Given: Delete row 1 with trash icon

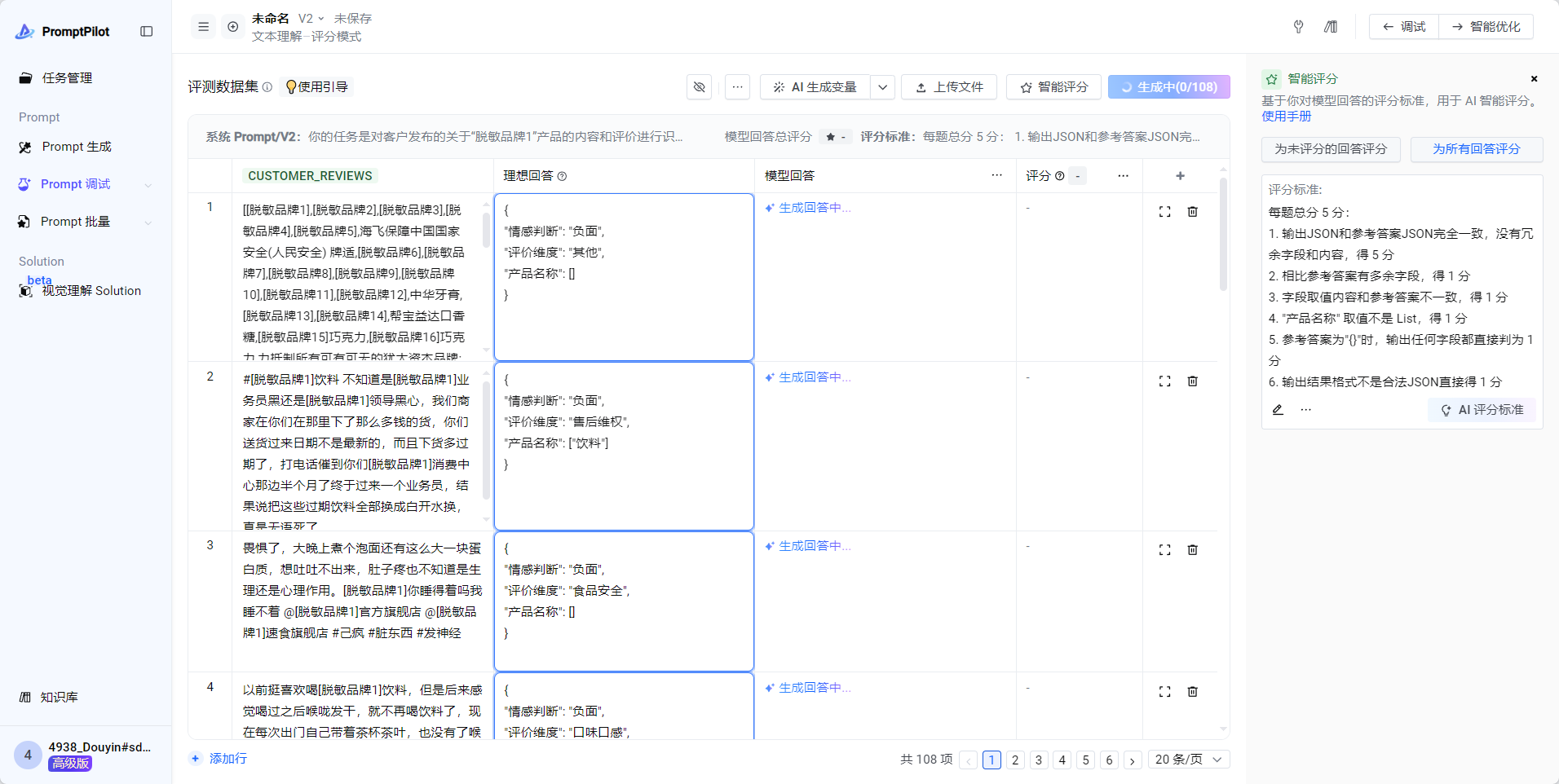Looking at the screenshot, I should [1192, 212].
